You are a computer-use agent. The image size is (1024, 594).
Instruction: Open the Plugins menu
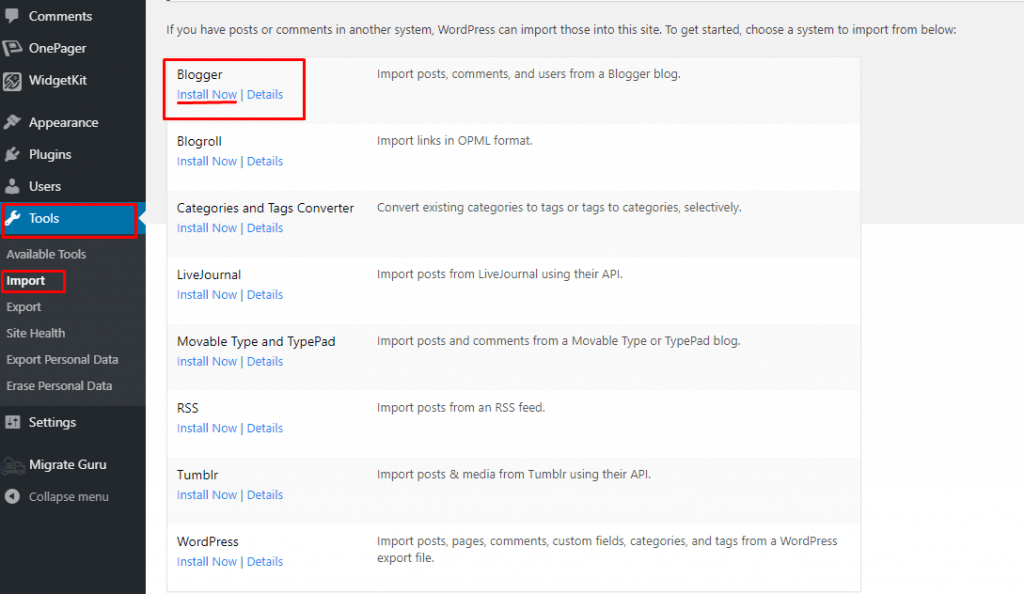[x=50, y=155]
